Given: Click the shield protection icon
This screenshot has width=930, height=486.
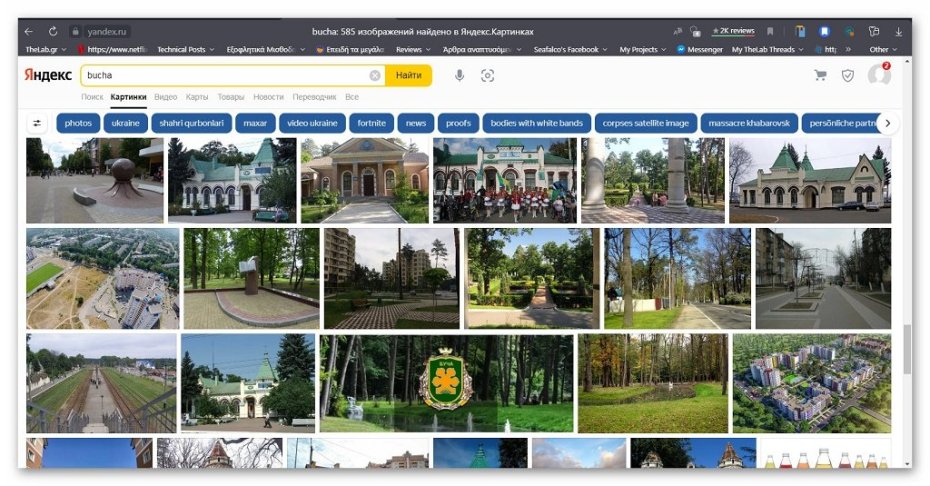Looking at the screenshot, I should click(848, 75).
